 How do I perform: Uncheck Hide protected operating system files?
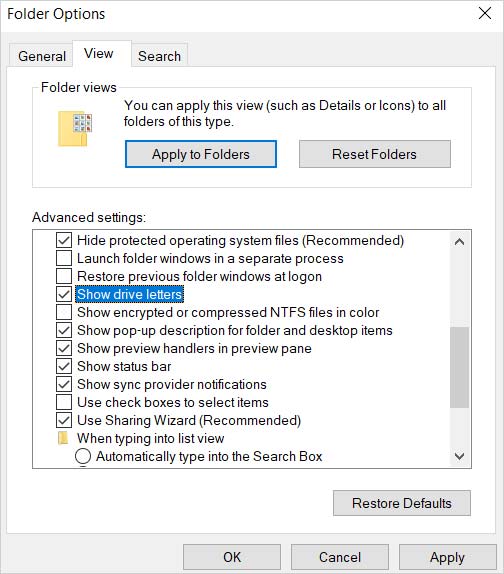click(x=64, y=241)
